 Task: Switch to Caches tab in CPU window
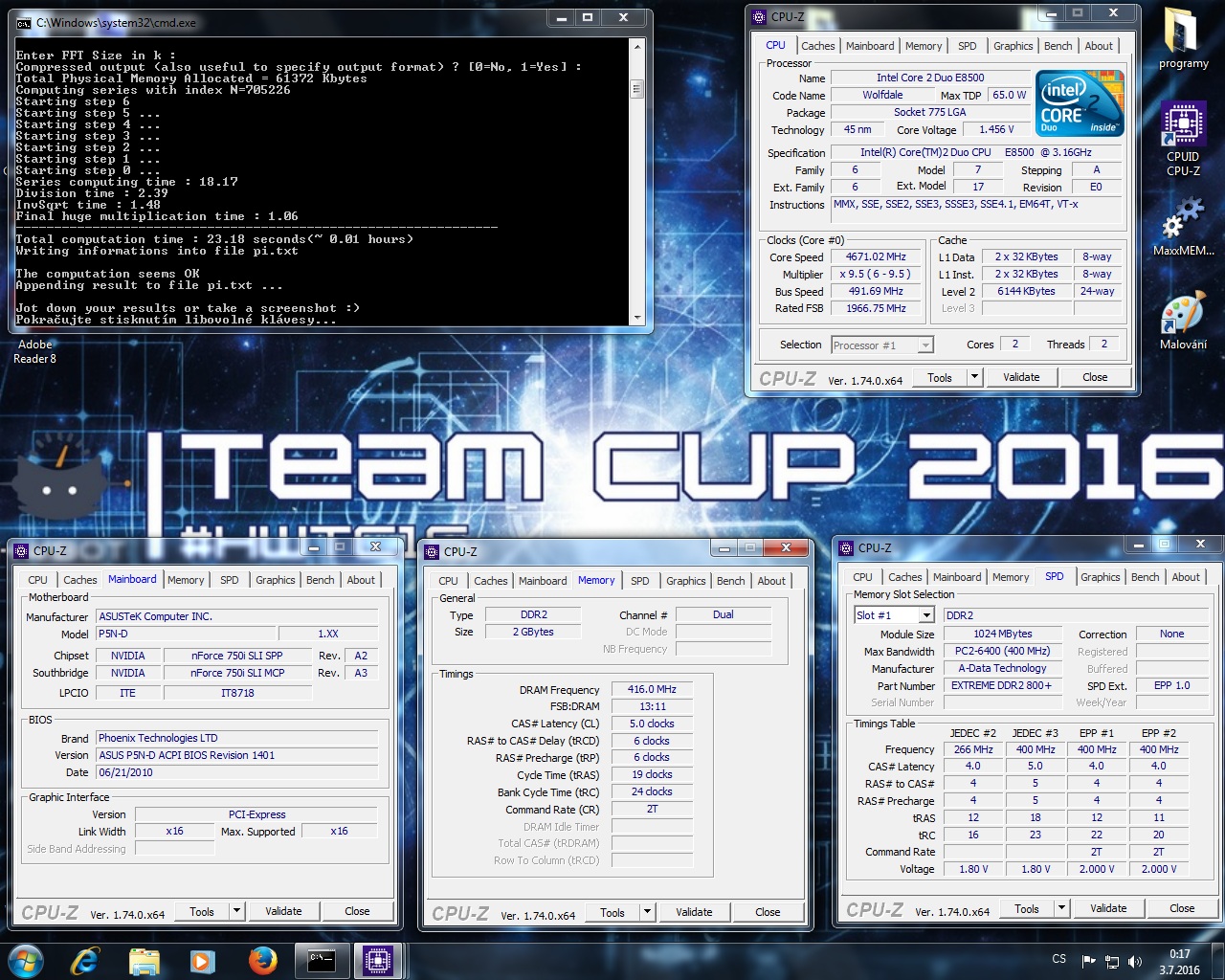(x=818, y=46)
